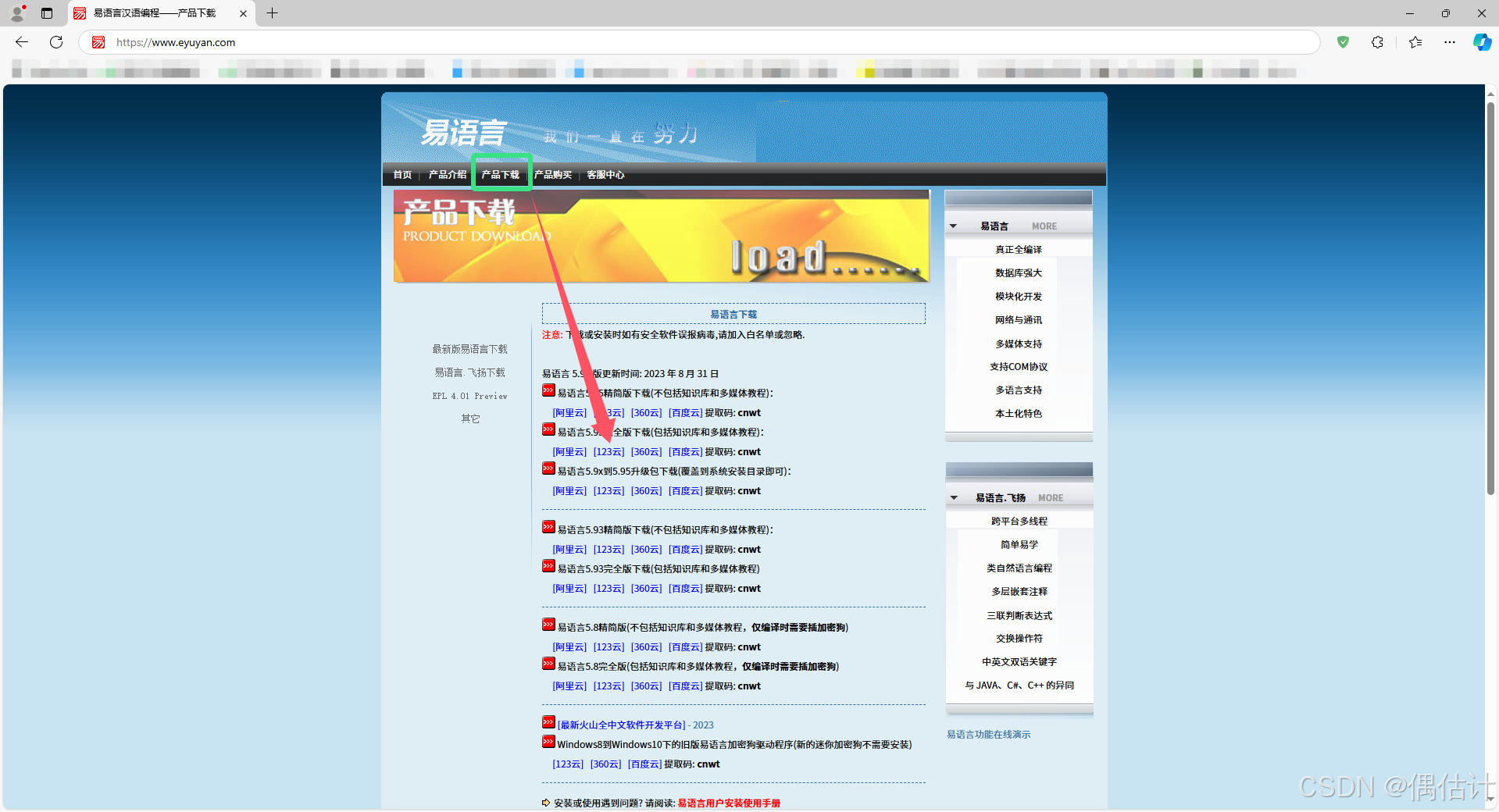Open 多语言支持 feature item
Viewport: 1499px width, 812px height.
click(x=1019, y=390)
